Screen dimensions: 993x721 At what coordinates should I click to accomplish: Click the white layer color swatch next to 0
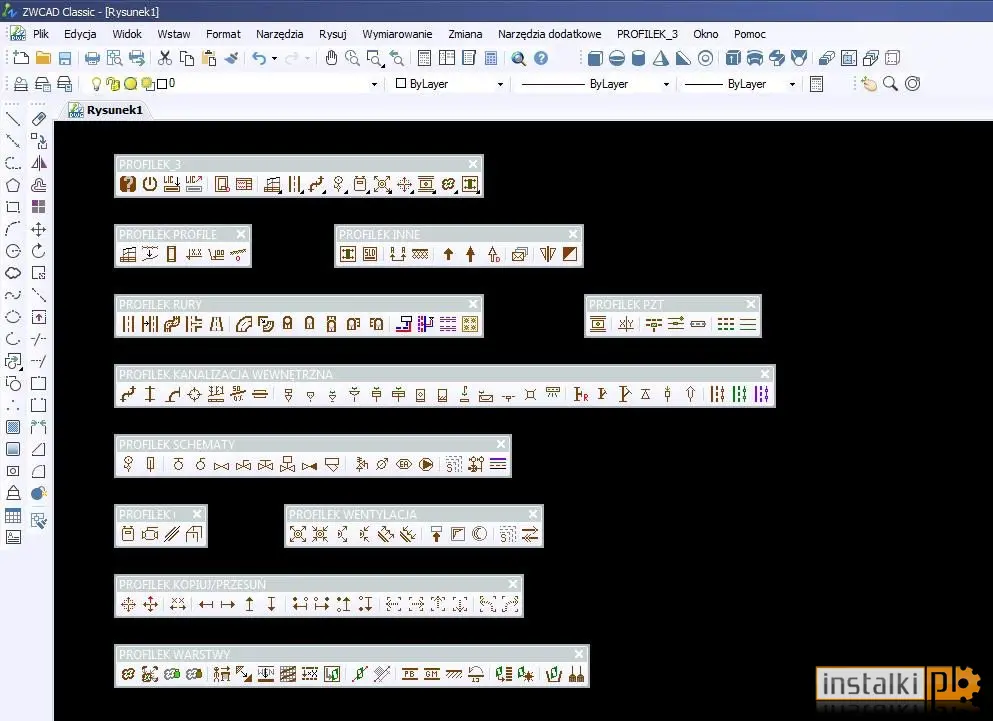(x=161, y=84)
